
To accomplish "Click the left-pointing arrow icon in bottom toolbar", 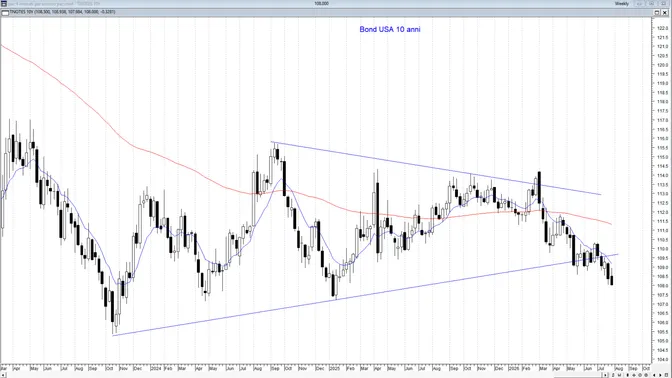I will coord(654,375).
